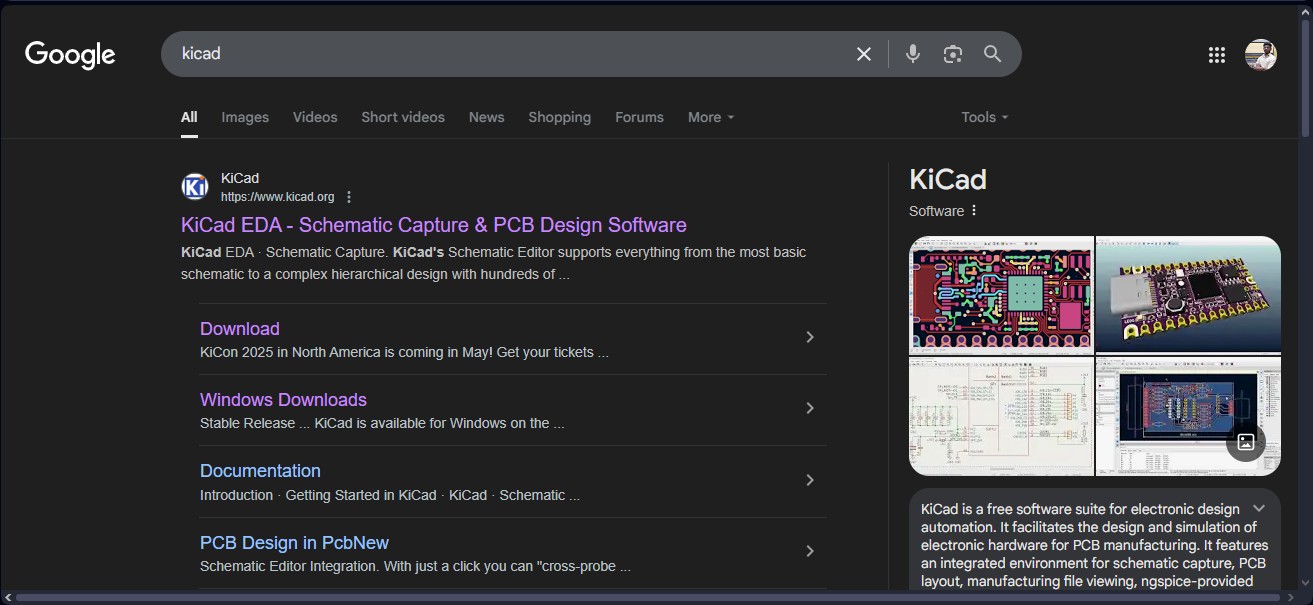Viewport: 1313px width, 605px height.
Task: Open KiCad EDA Schematic Capture result link
Action: (434, 225)
